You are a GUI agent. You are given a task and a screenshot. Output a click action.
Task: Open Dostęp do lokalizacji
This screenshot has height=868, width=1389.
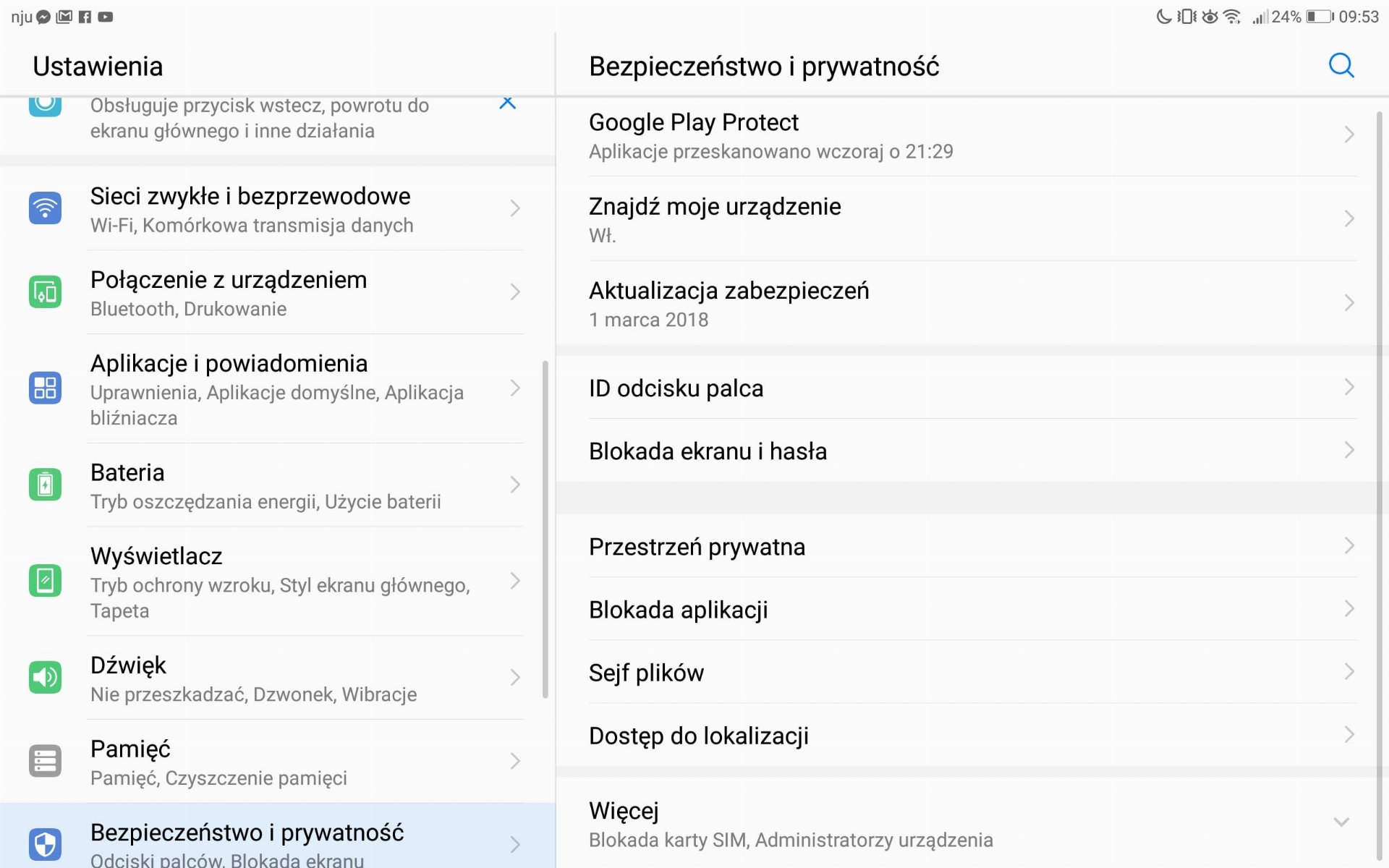(x=972, y=735)
